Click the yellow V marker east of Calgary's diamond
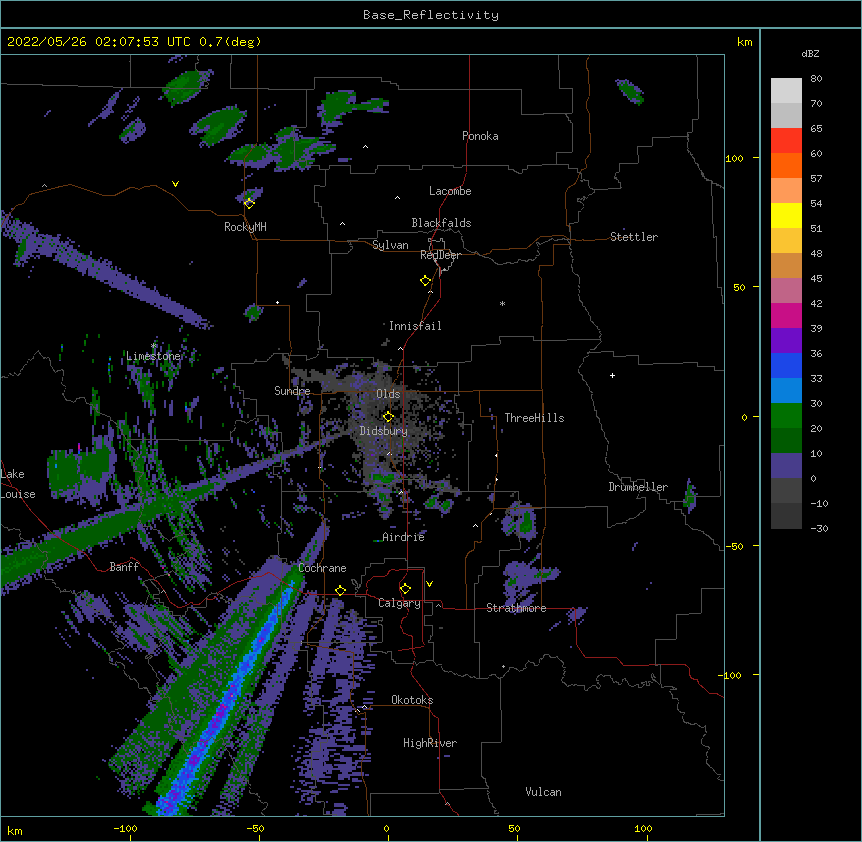Viewport: 862px width, 842px height. coord(429,584)
